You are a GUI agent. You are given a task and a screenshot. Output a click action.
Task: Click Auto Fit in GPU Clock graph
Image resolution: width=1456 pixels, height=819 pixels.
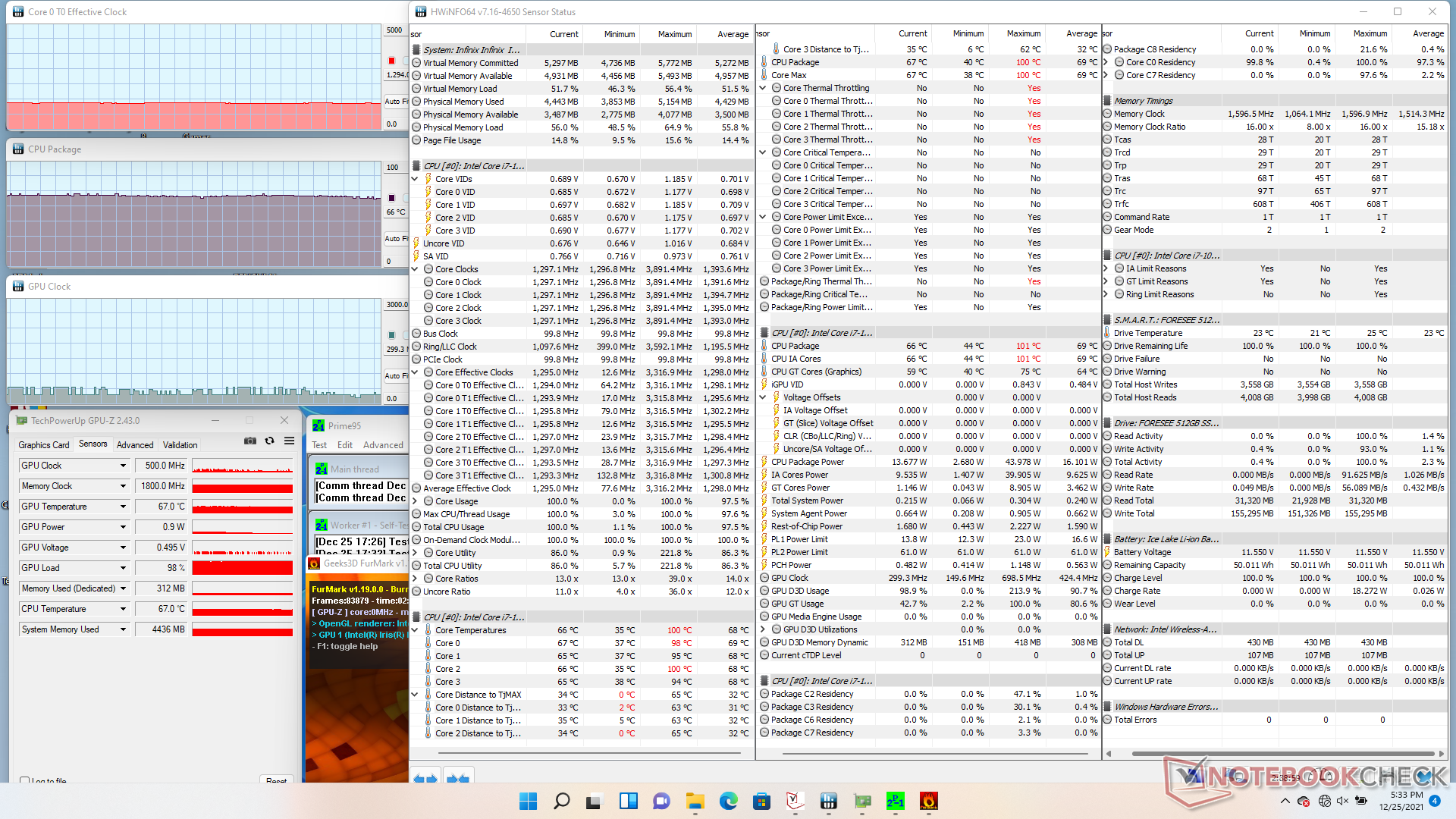(x=396, y=376)
